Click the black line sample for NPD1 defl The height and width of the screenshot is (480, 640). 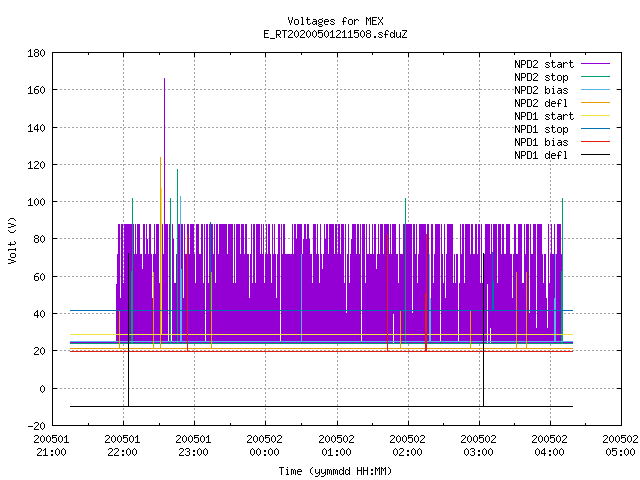(x=595, y=155)
